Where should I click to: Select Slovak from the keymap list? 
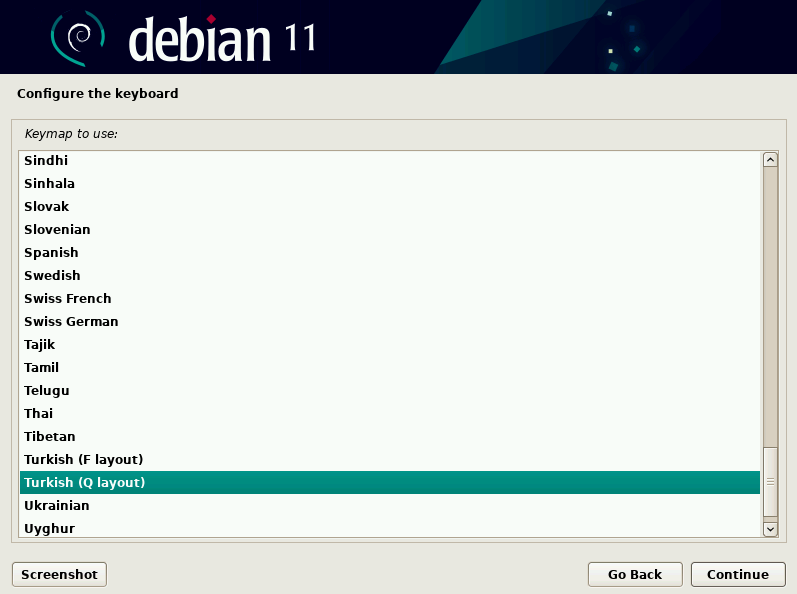(46, 206)
